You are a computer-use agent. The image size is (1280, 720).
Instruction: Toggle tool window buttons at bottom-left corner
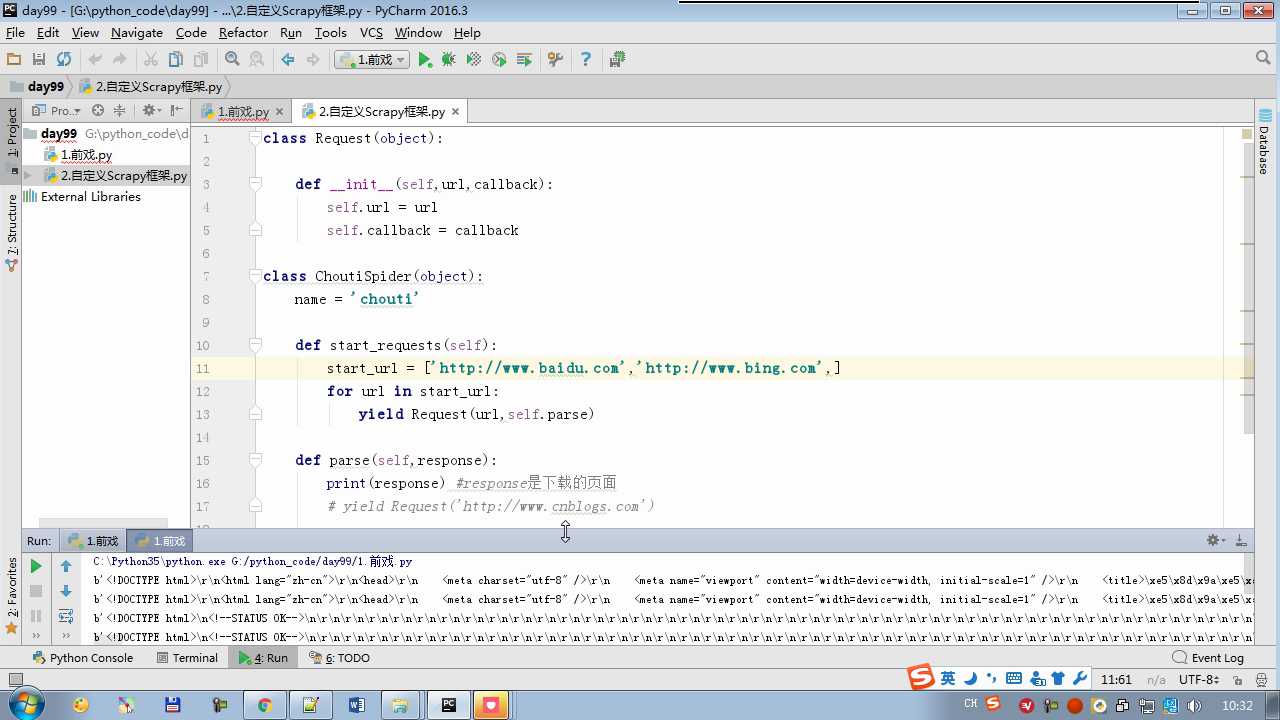click(x=14, y=680)
